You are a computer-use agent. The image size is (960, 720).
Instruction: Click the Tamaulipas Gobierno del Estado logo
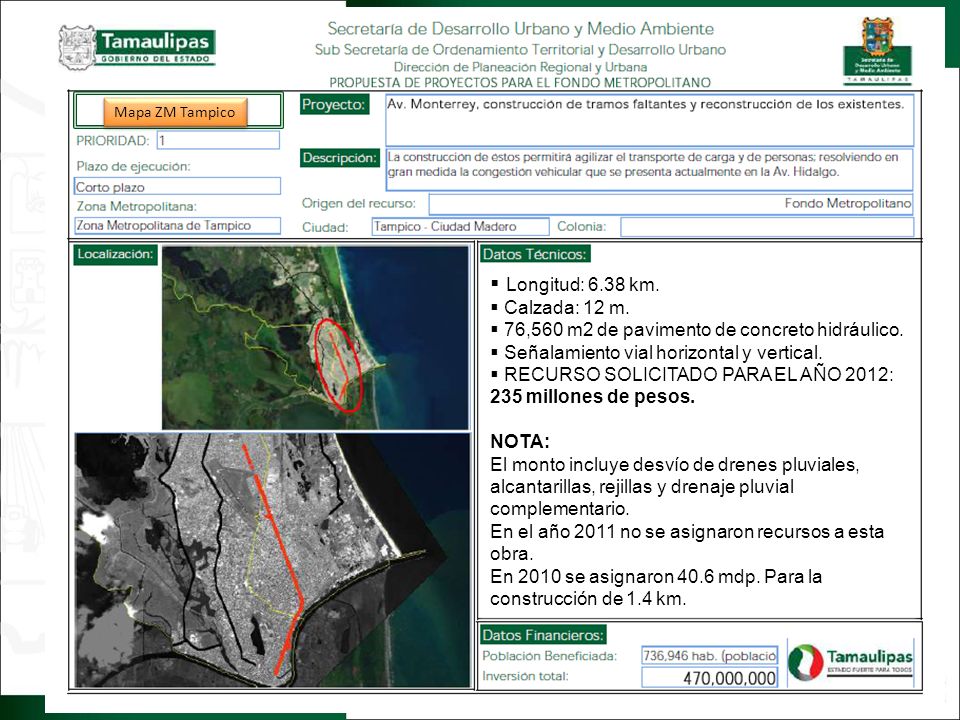(137, 47)
